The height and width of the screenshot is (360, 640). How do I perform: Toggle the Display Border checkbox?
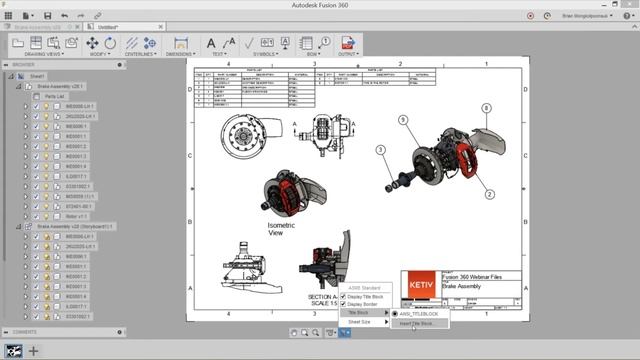pyautogui.click(x=343, y=304)
